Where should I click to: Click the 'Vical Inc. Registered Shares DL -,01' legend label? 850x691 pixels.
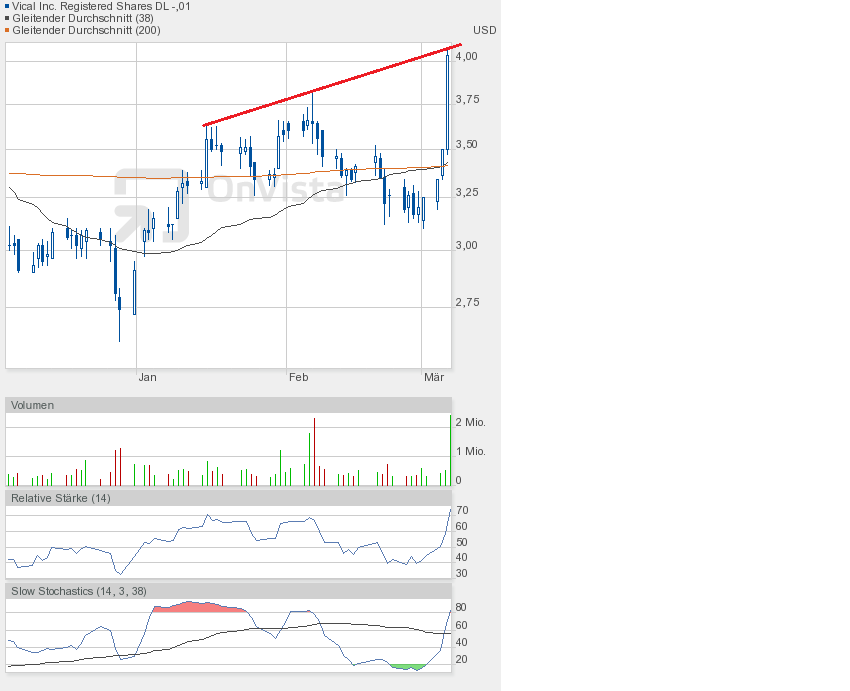tap(101, 7)
